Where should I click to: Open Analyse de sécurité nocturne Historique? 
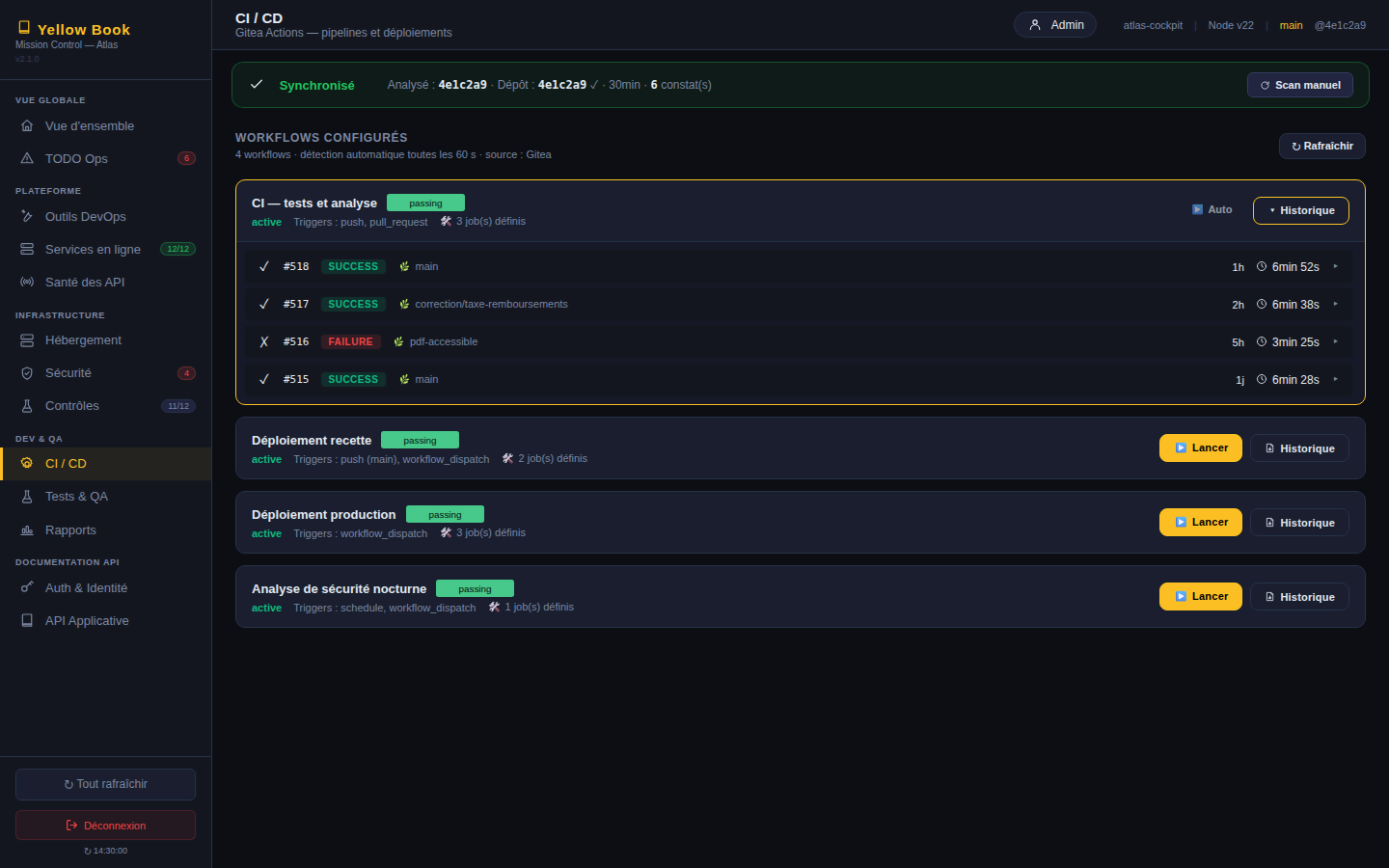(x=1299, y=597)
